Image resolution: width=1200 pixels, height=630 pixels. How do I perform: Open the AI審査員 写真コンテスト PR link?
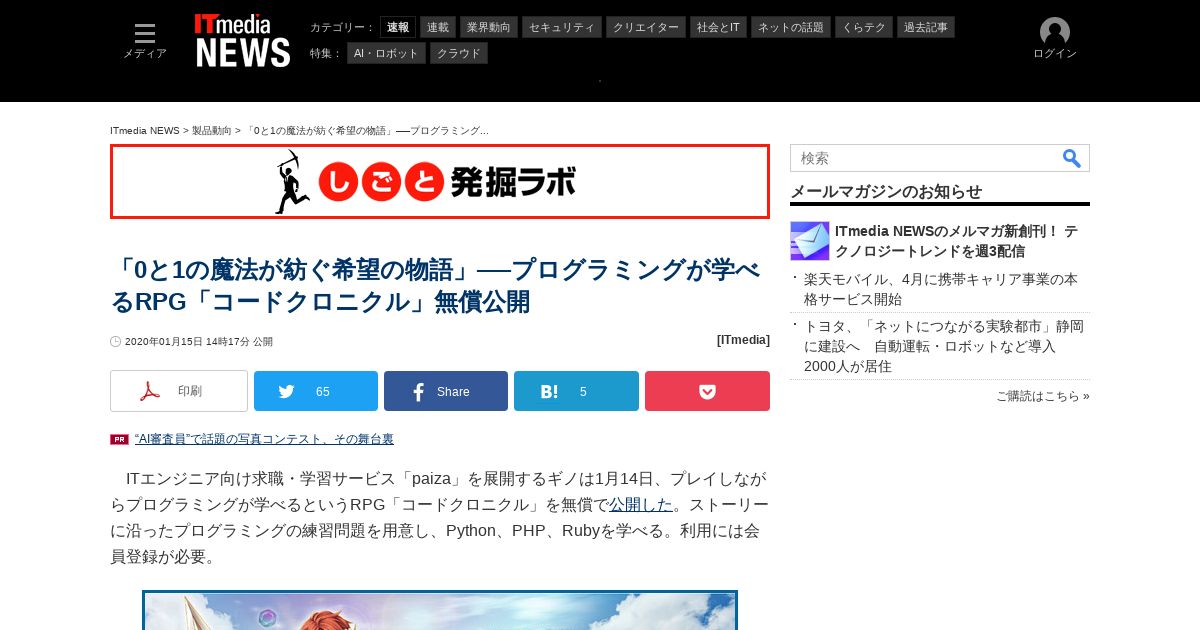tap(264, 439)
